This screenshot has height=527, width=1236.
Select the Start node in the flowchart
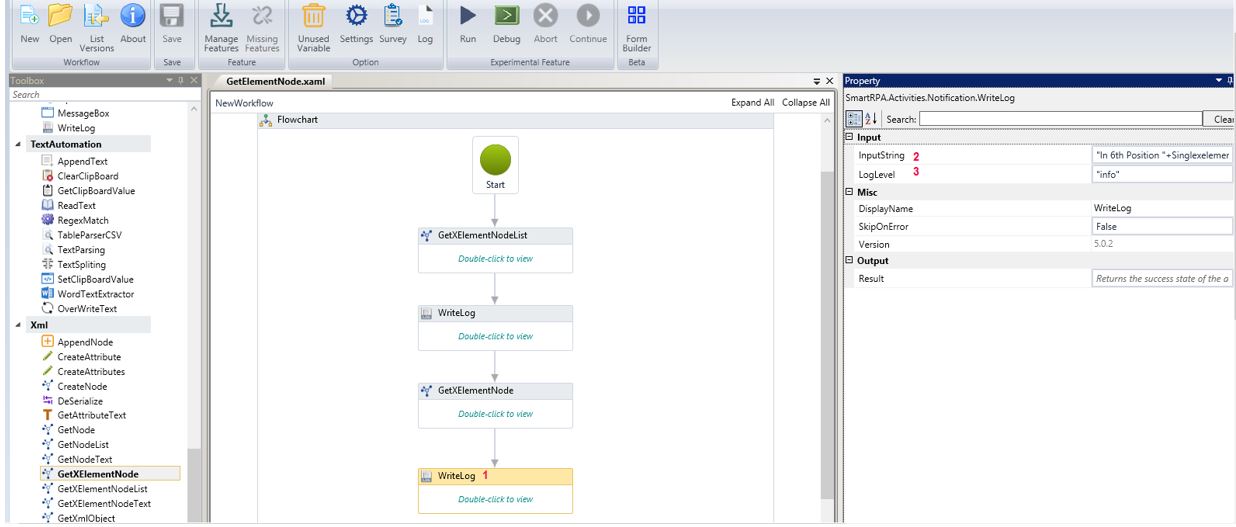[x=495, y=166]
